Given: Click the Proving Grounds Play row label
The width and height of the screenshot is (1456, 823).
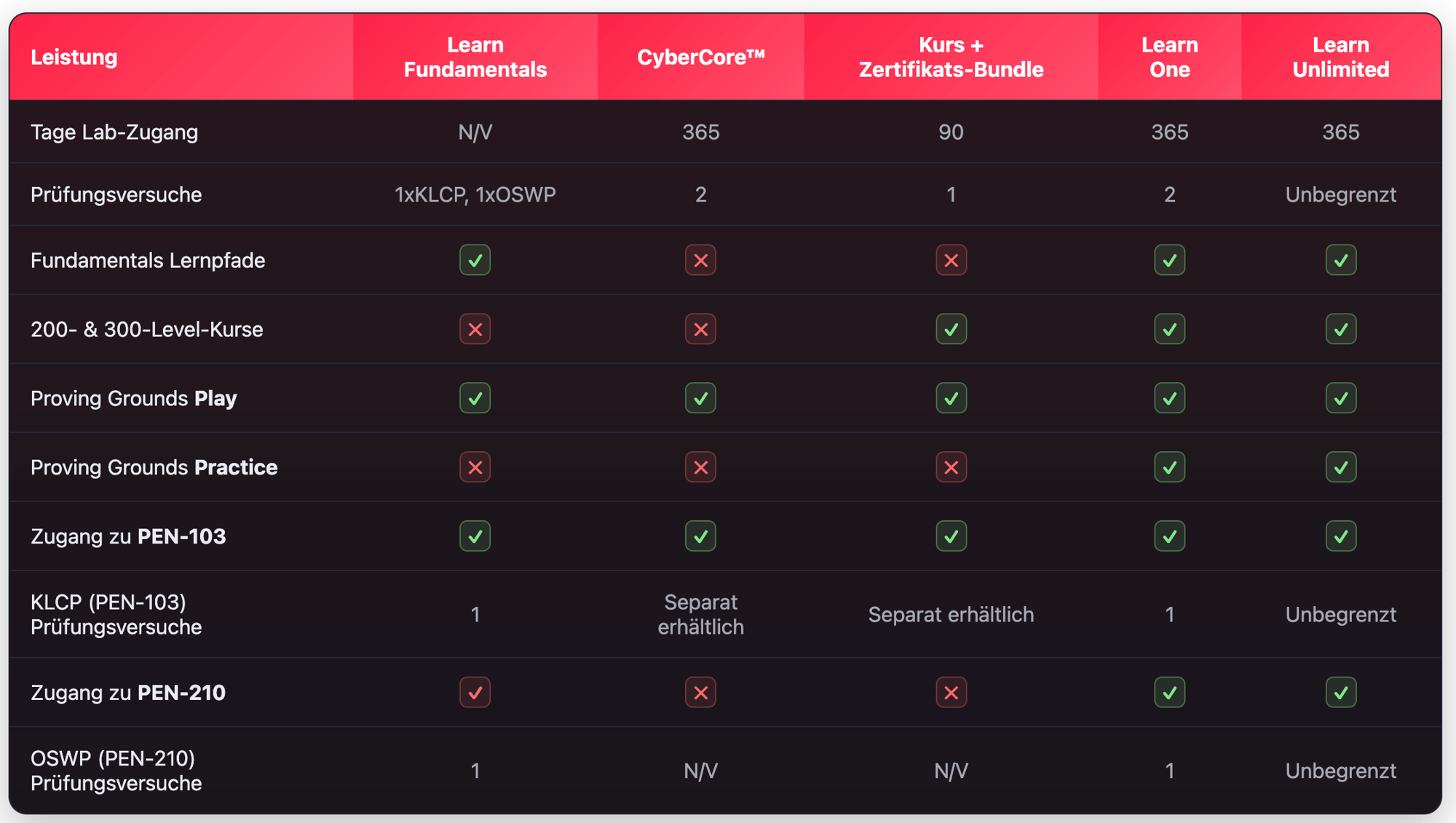Looking at the screenshot, I should [x=133, y=398].
